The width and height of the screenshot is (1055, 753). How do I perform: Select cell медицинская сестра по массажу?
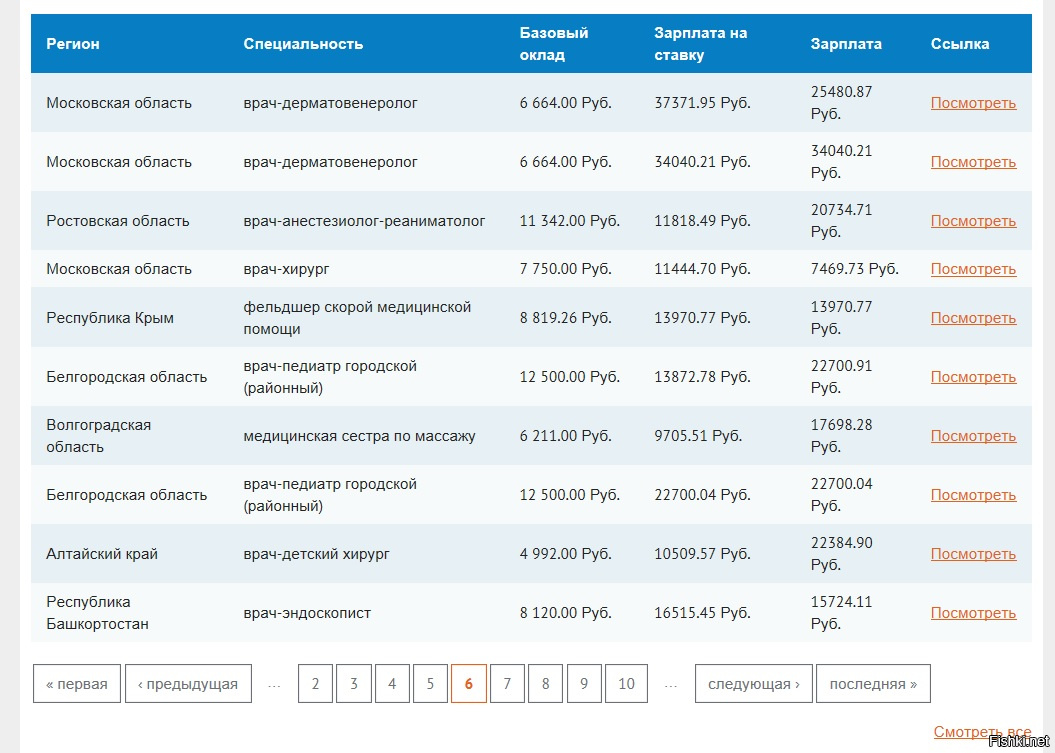[x=359, y=436]
